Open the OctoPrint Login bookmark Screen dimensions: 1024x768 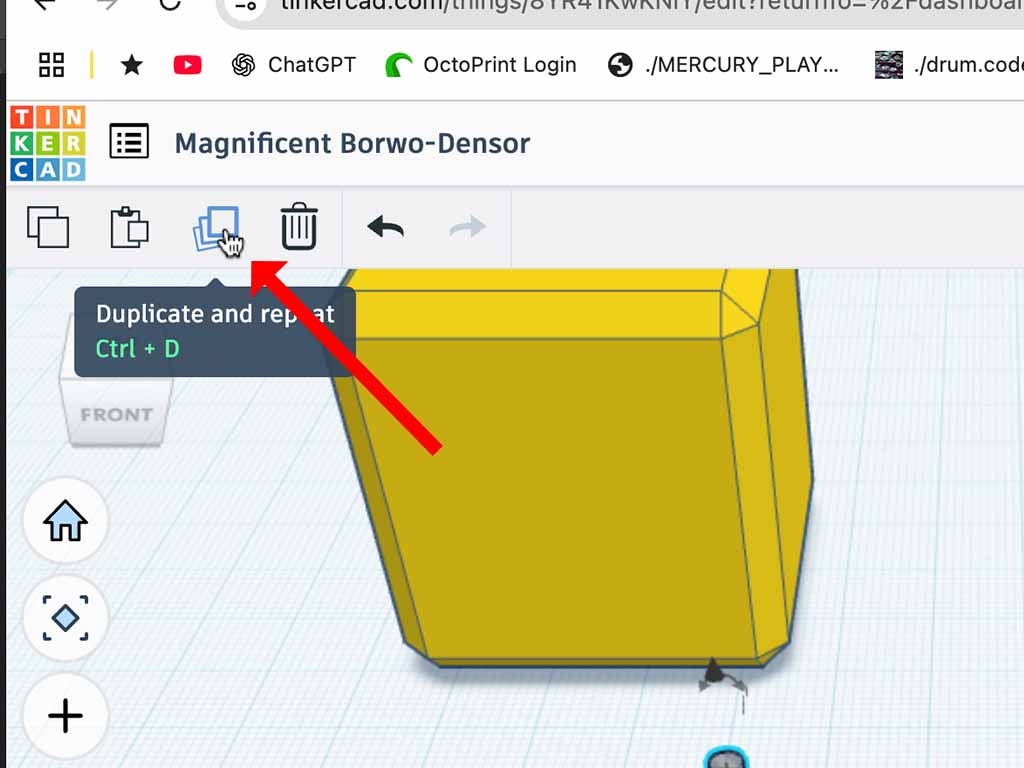tap(481, 65)
